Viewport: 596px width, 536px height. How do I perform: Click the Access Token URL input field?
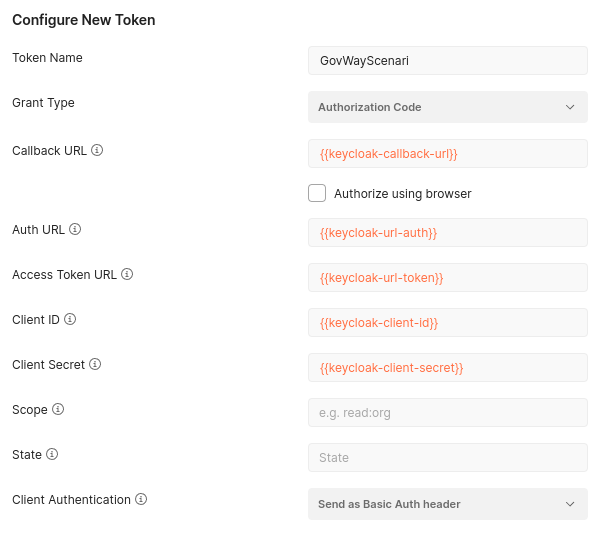point(448,278)
